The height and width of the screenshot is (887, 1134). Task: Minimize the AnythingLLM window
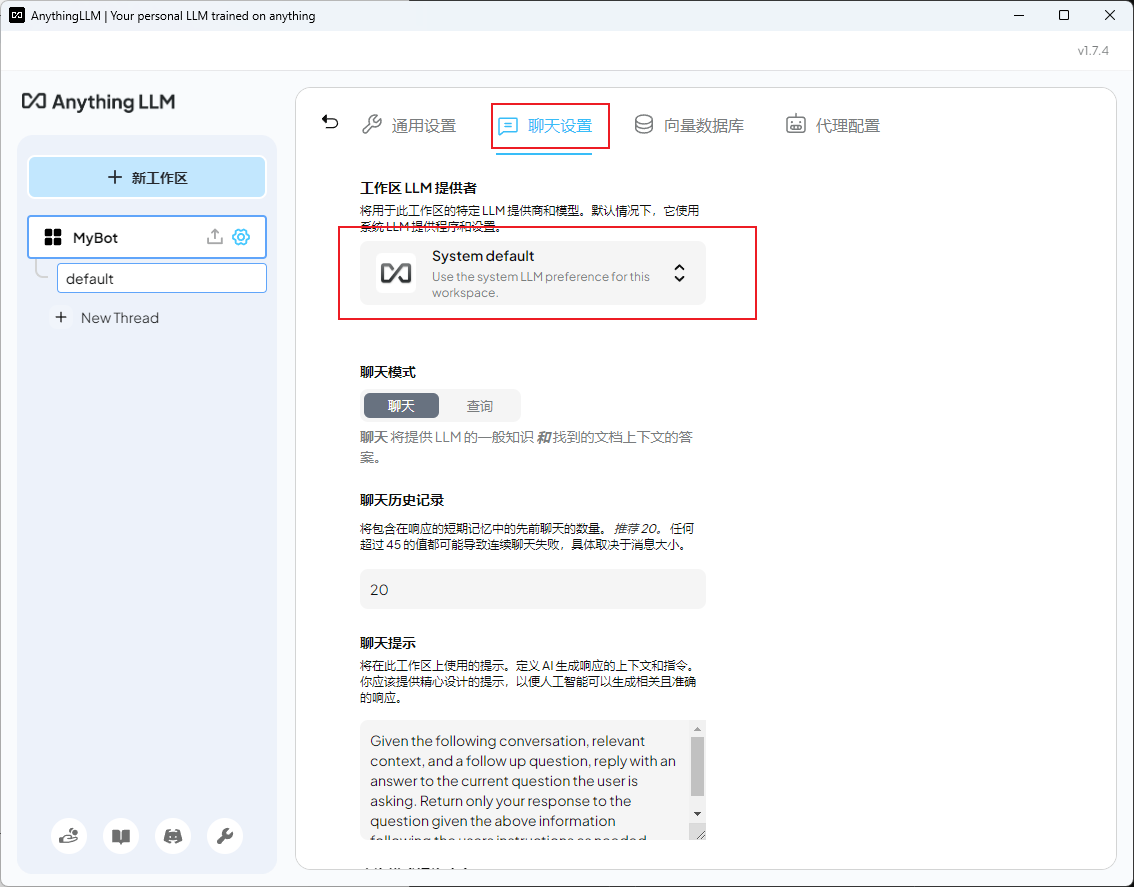click(1019, 15)
